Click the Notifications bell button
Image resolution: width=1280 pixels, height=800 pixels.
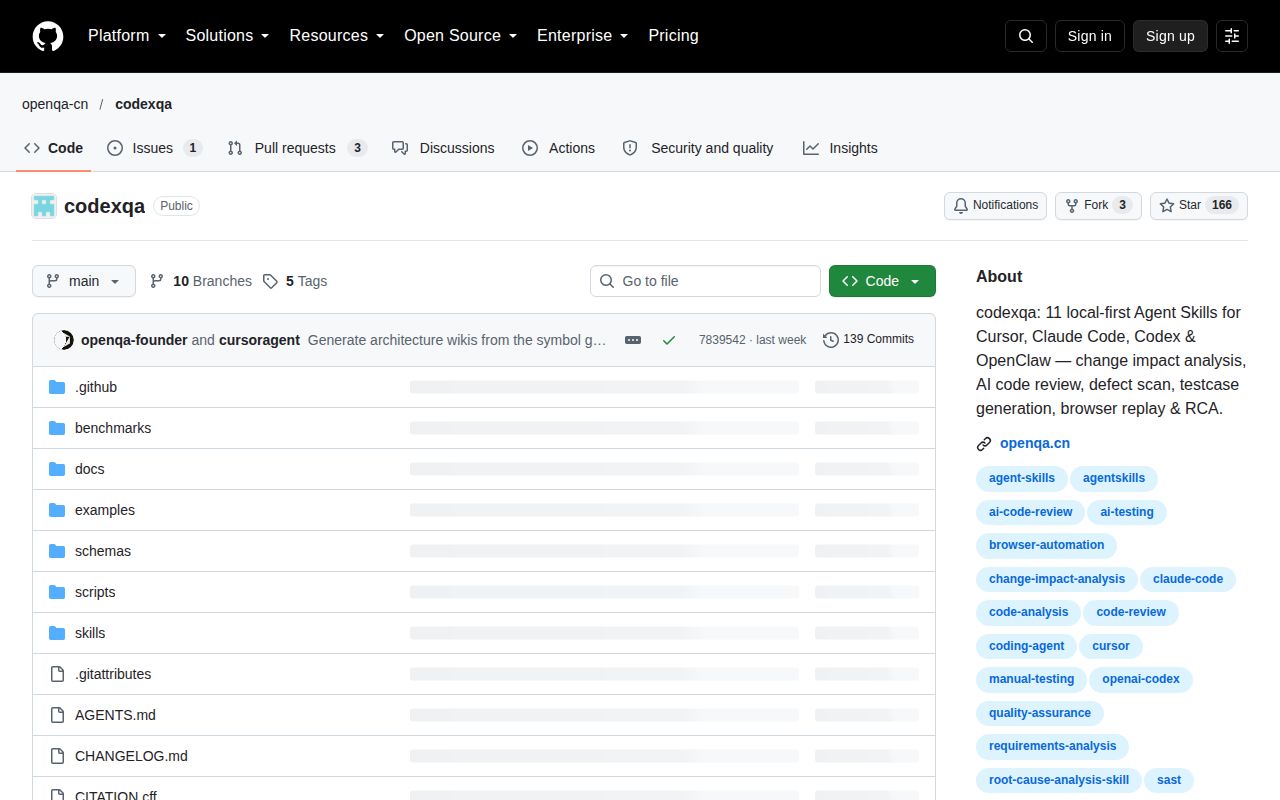(995, 205)
